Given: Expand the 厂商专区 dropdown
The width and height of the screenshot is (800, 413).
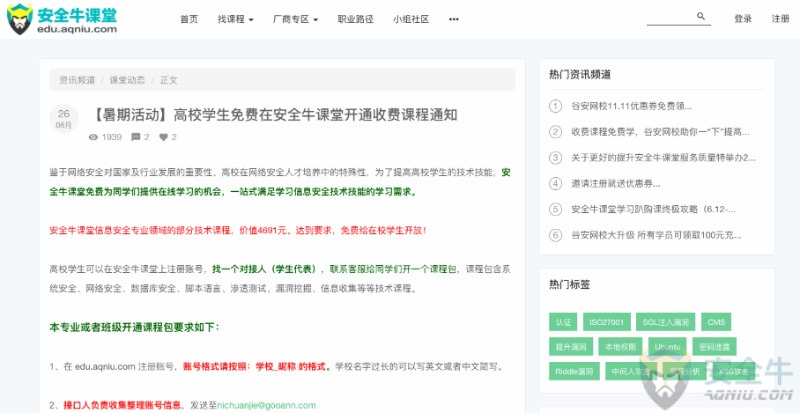Looking at the screenshot, I should [295, 19].
